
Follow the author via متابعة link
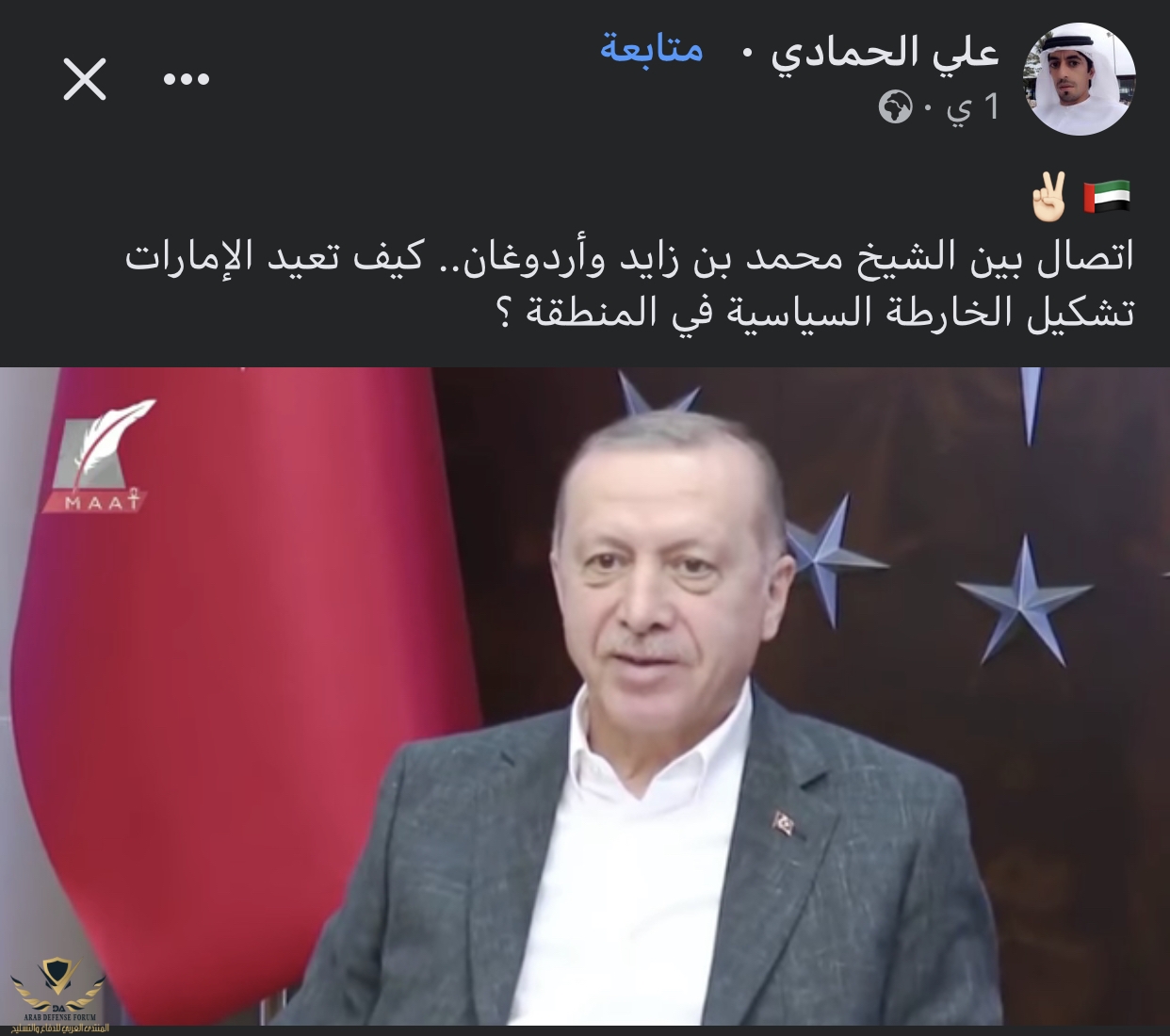click(x=652, y=49)
